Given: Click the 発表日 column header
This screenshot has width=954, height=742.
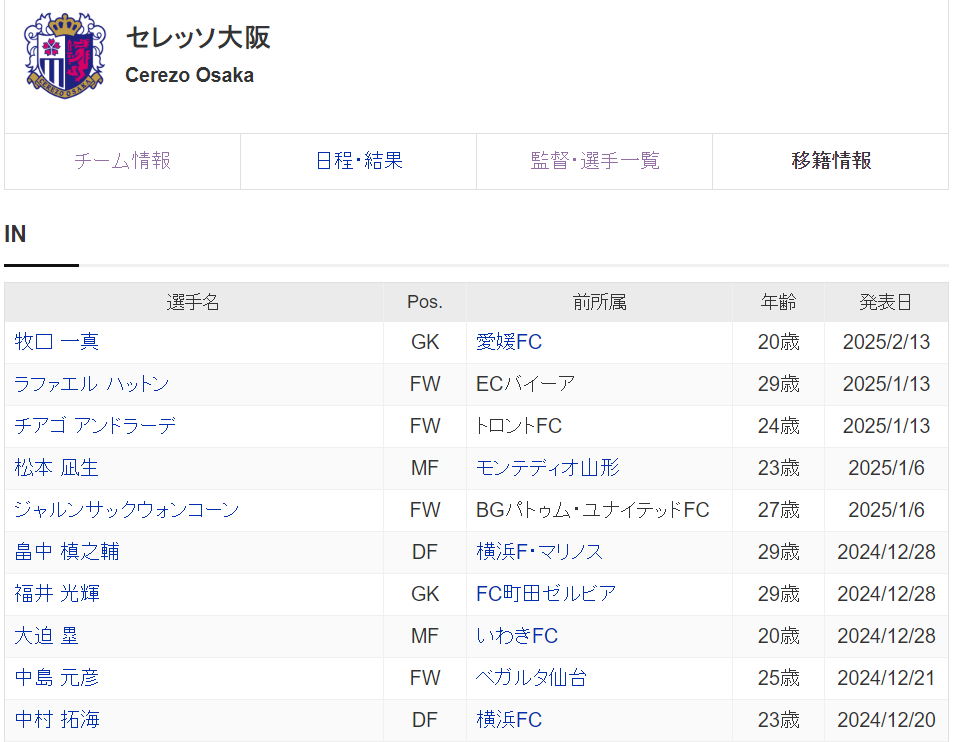Looking at the screenshot, I should tap(886, 302).
